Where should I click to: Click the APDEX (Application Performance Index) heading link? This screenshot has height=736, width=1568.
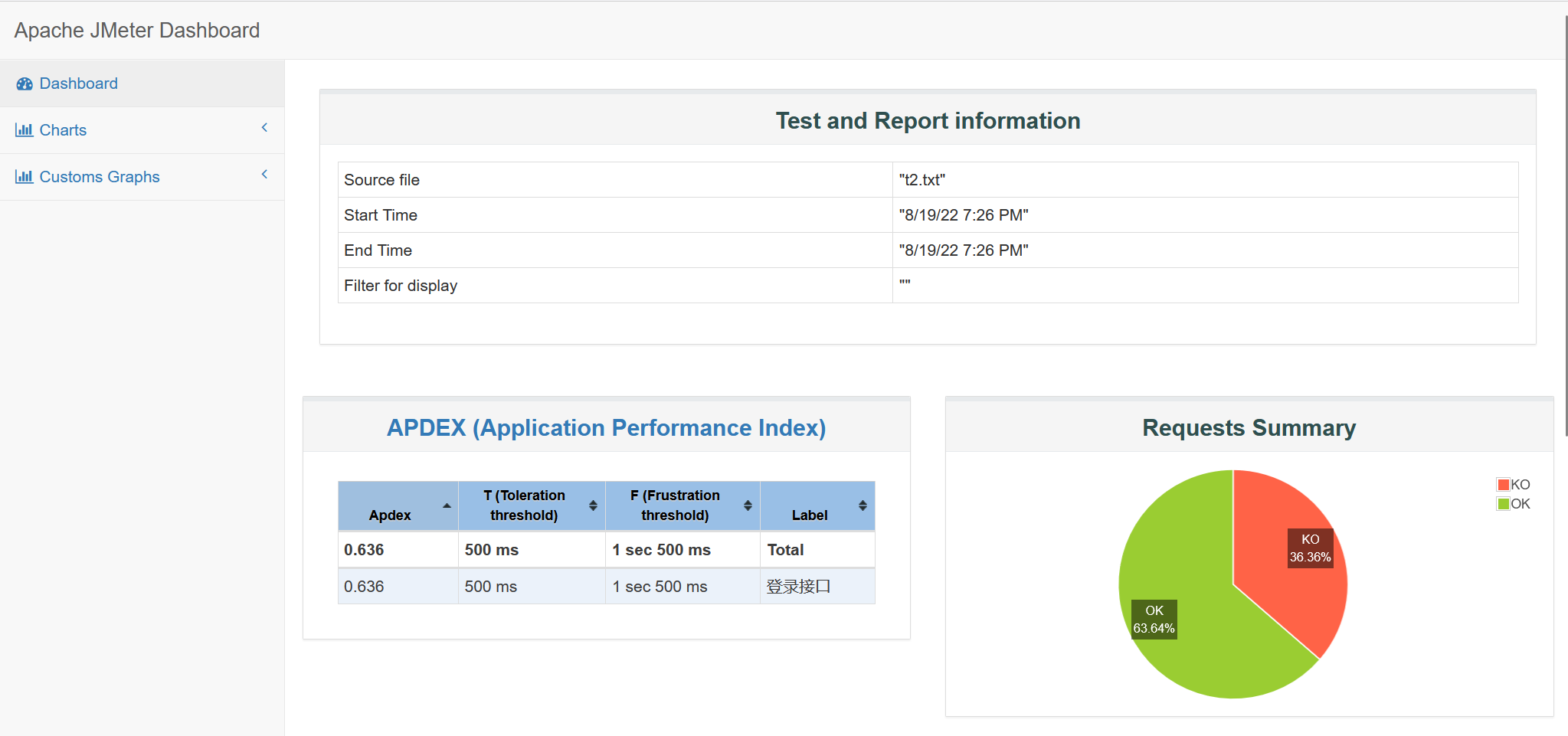(606, 427)
